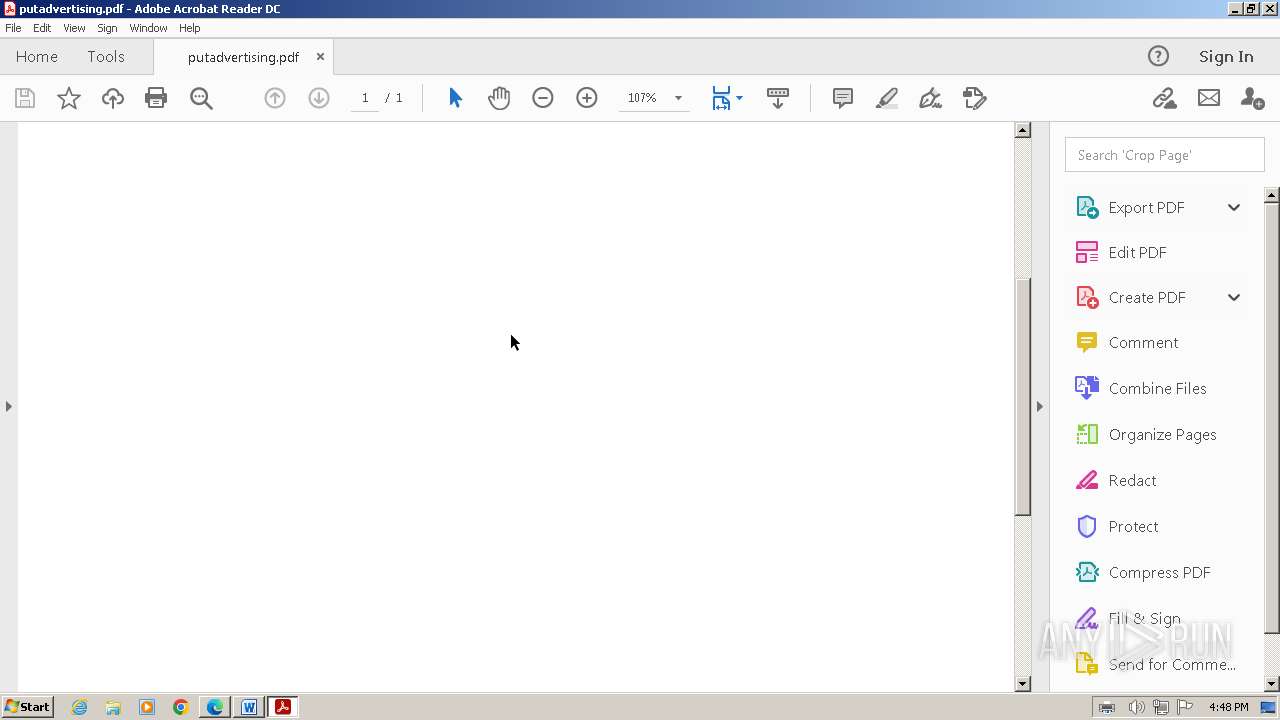Switch to the Tools tab
This screenshot has height=720, width=1280.
(x=106, y=57)
